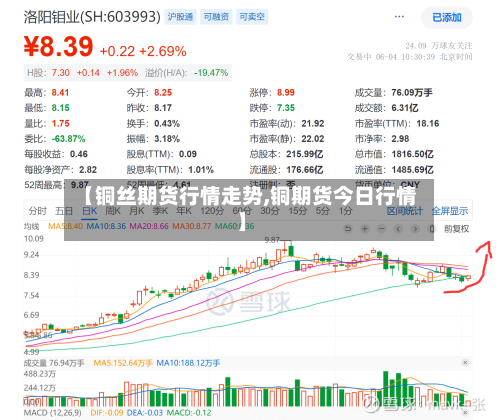
Task: Click the 沪股通 tag
Action: (x=180, y=17)
